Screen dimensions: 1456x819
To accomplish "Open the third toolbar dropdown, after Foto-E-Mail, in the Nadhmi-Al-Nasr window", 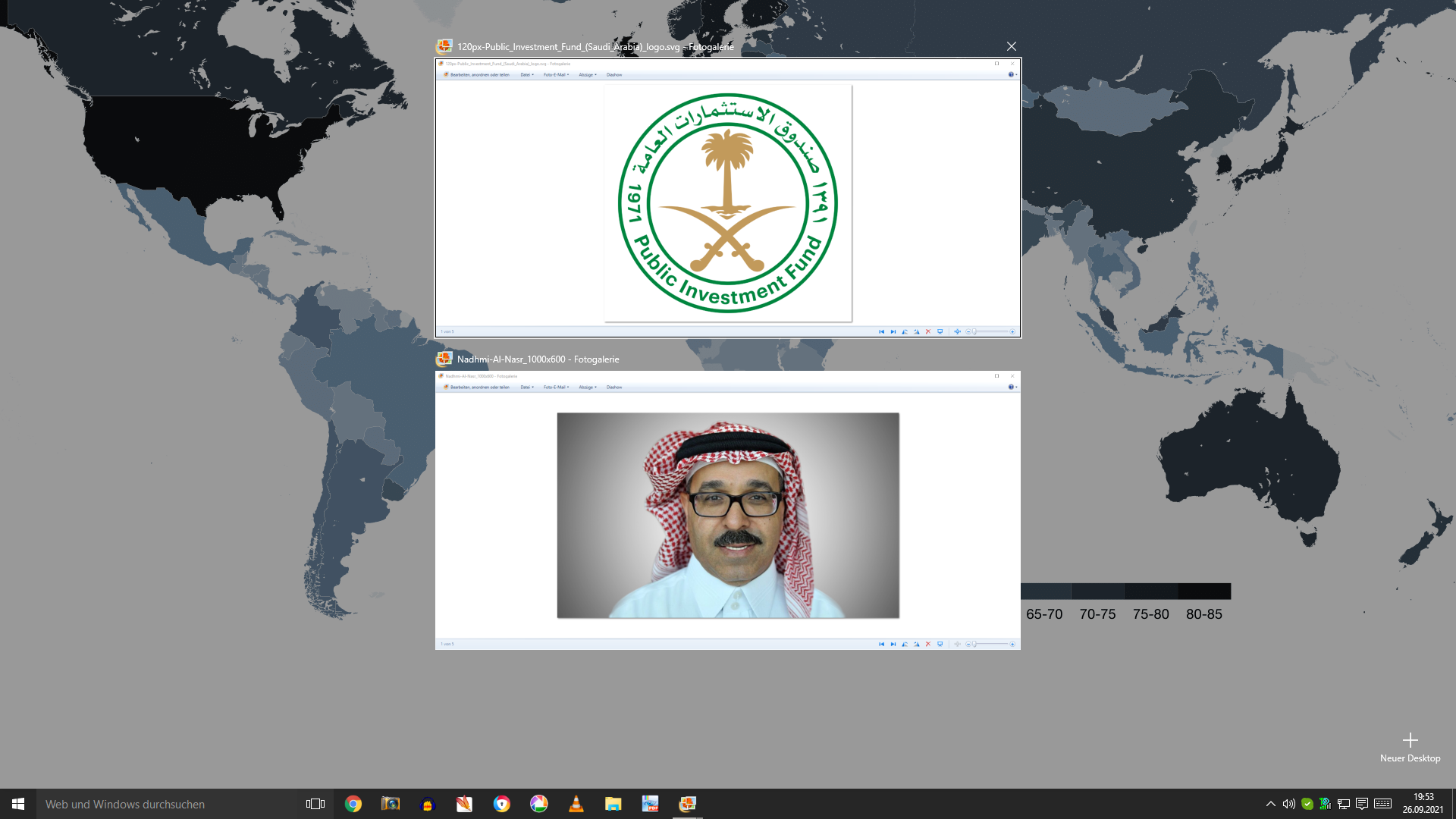I will [x=588, y=388].
